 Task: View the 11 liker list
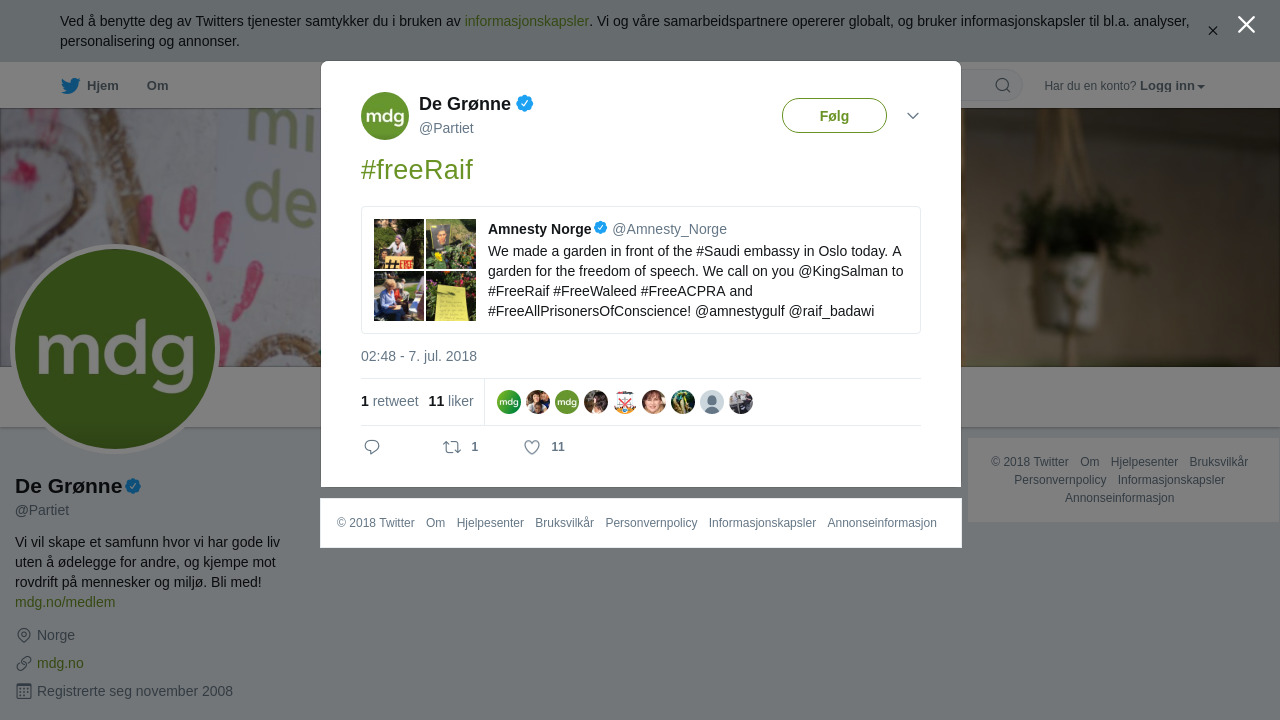point(451,401)
